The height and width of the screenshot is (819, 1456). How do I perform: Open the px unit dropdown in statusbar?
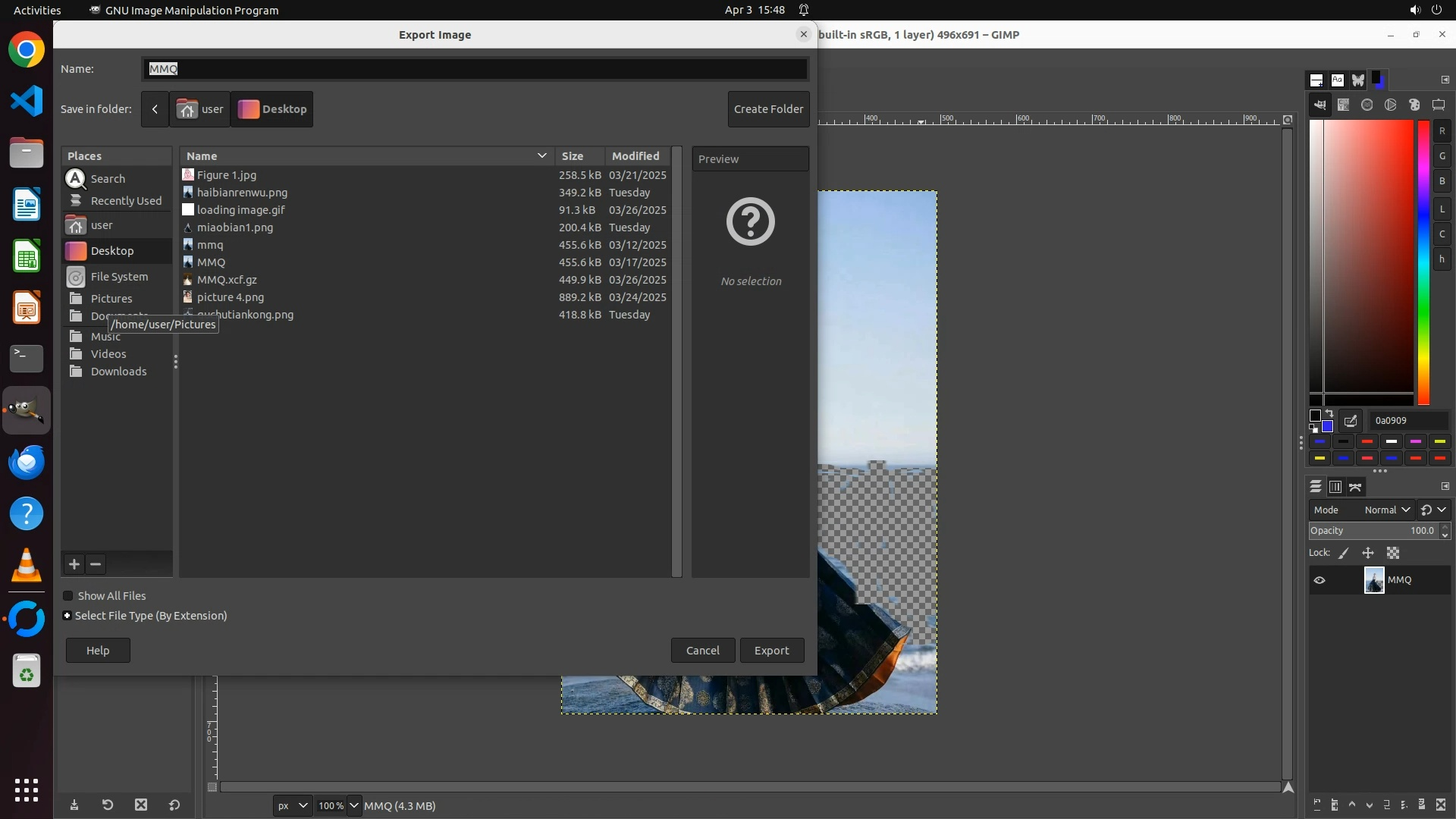292,806
